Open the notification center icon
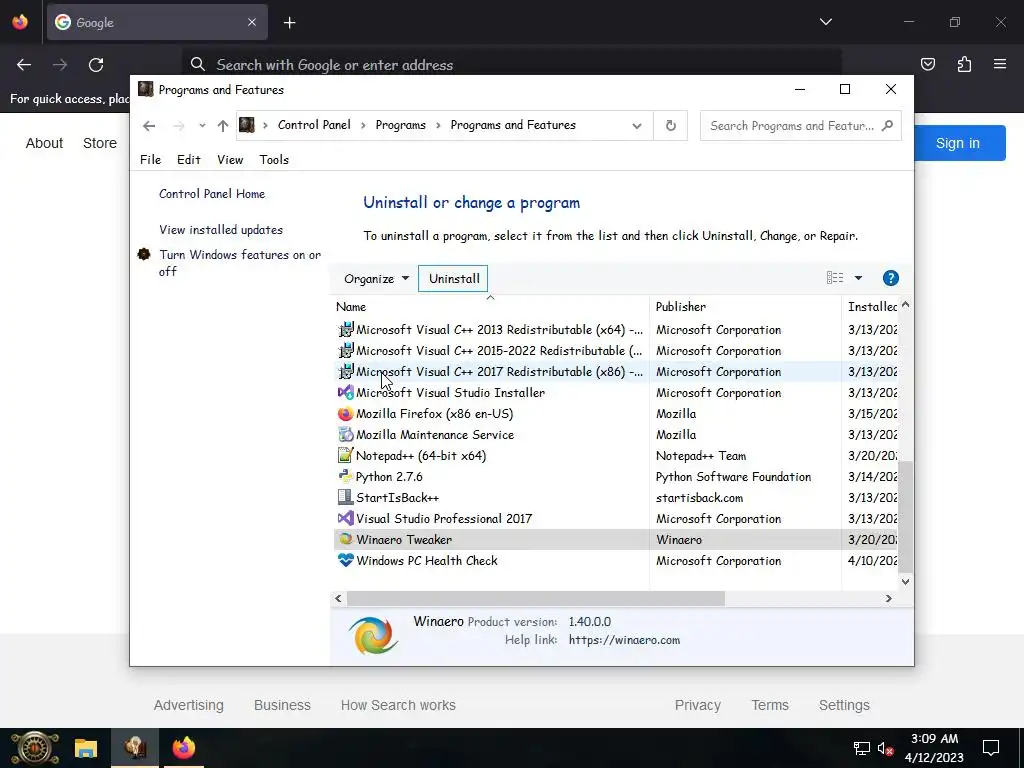The width and height of the screenshot is (1024, 768). pos(991,748)
